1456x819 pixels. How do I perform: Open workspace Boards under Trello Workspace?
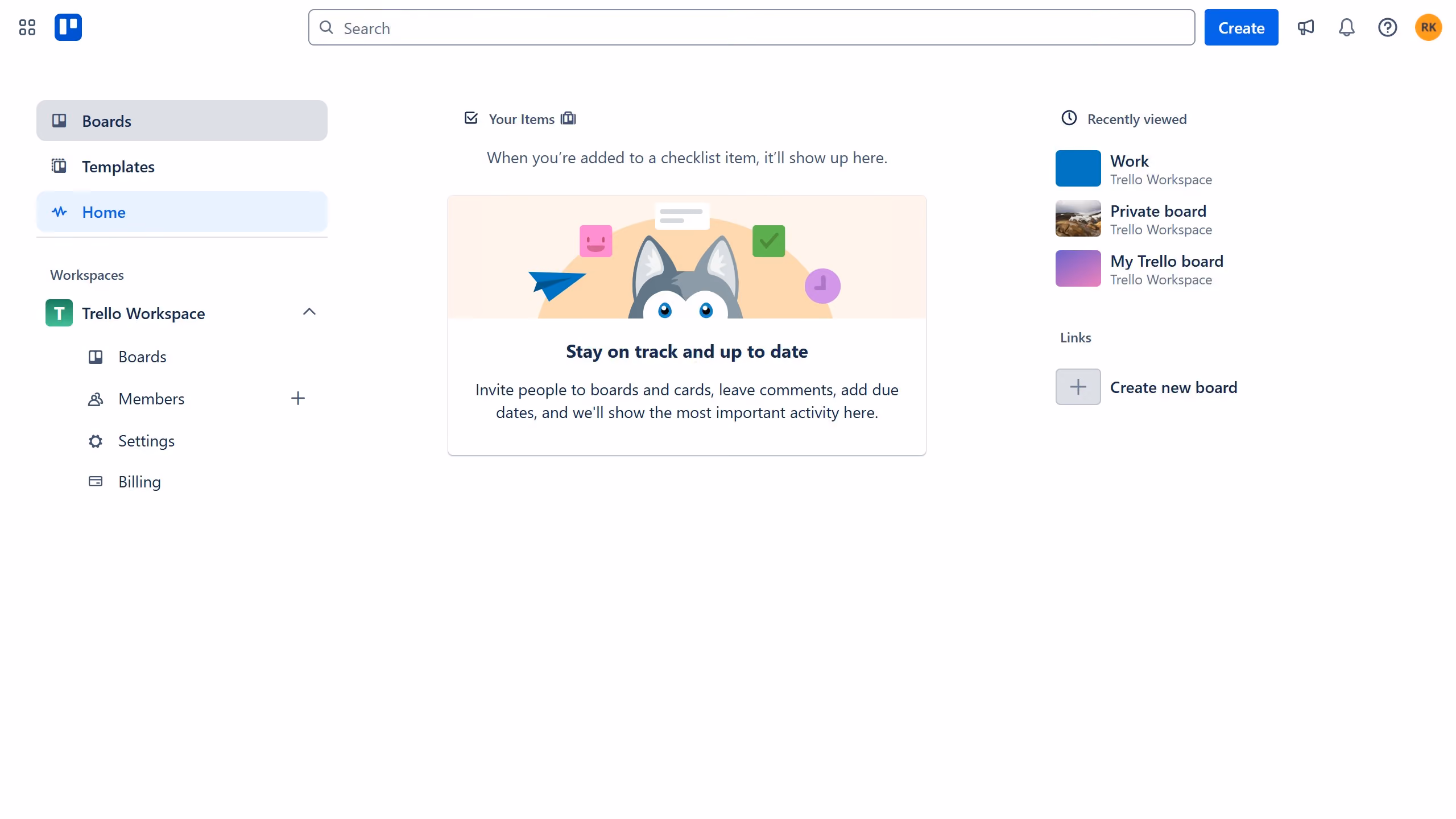pyautogui.click(x=142, y=357)
